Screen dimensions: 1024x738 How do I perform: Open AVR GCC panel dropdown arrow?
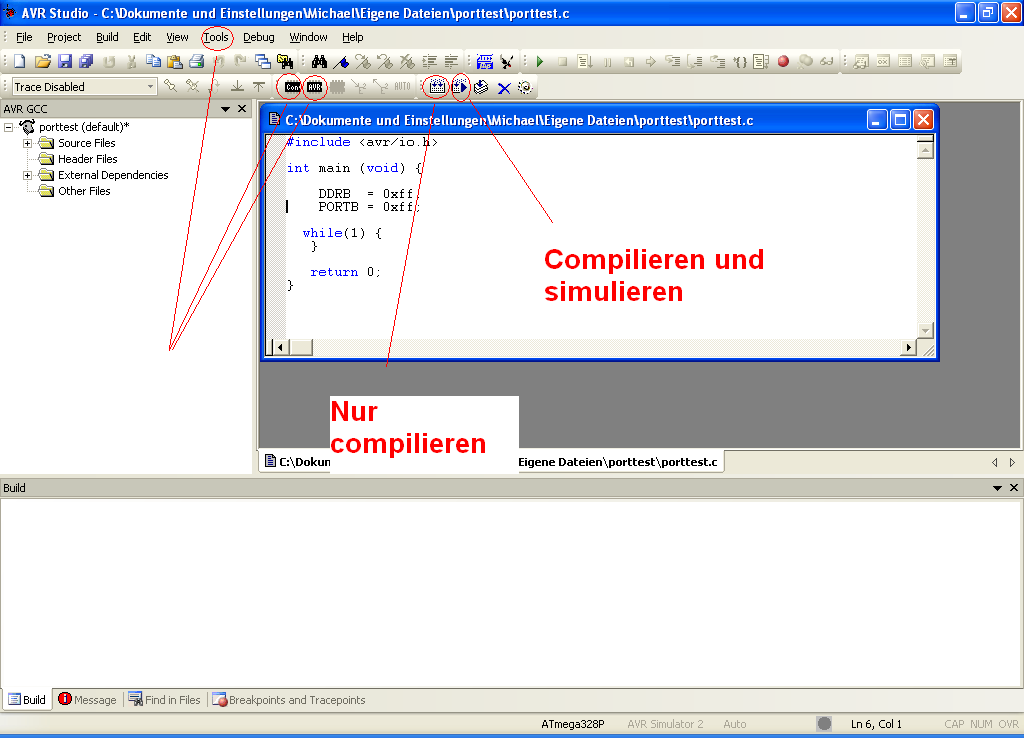tap(225, 109)
